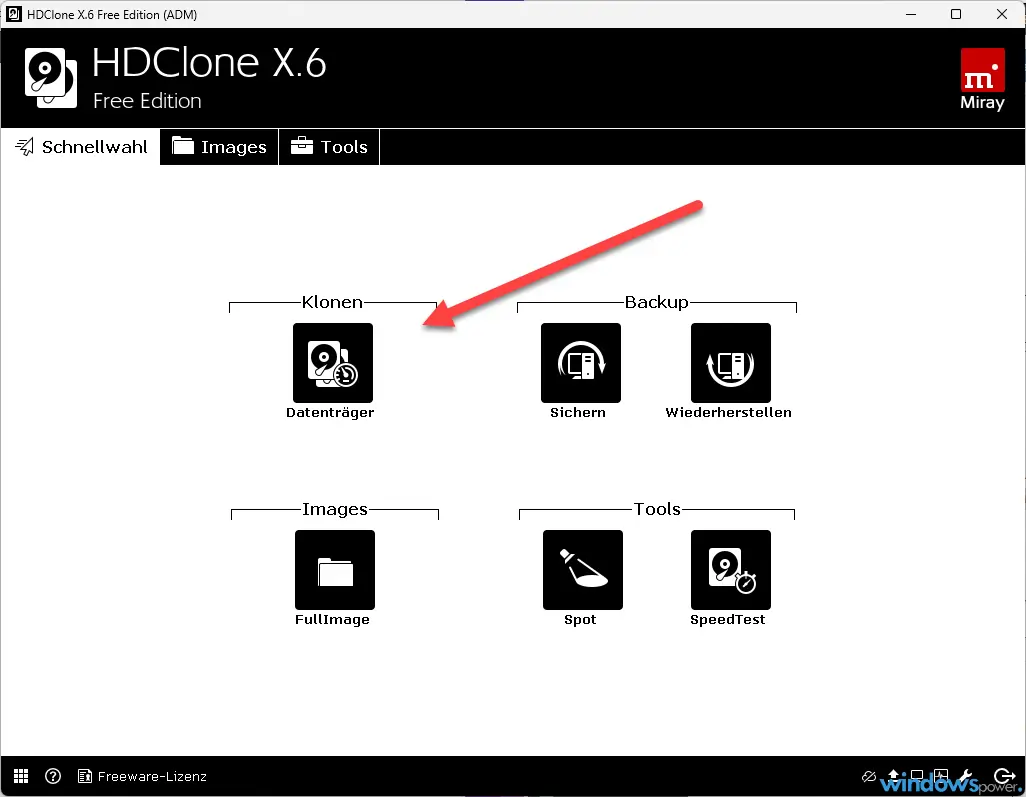
Task: Click the Spot label text
Action: (x=580, y=619)
